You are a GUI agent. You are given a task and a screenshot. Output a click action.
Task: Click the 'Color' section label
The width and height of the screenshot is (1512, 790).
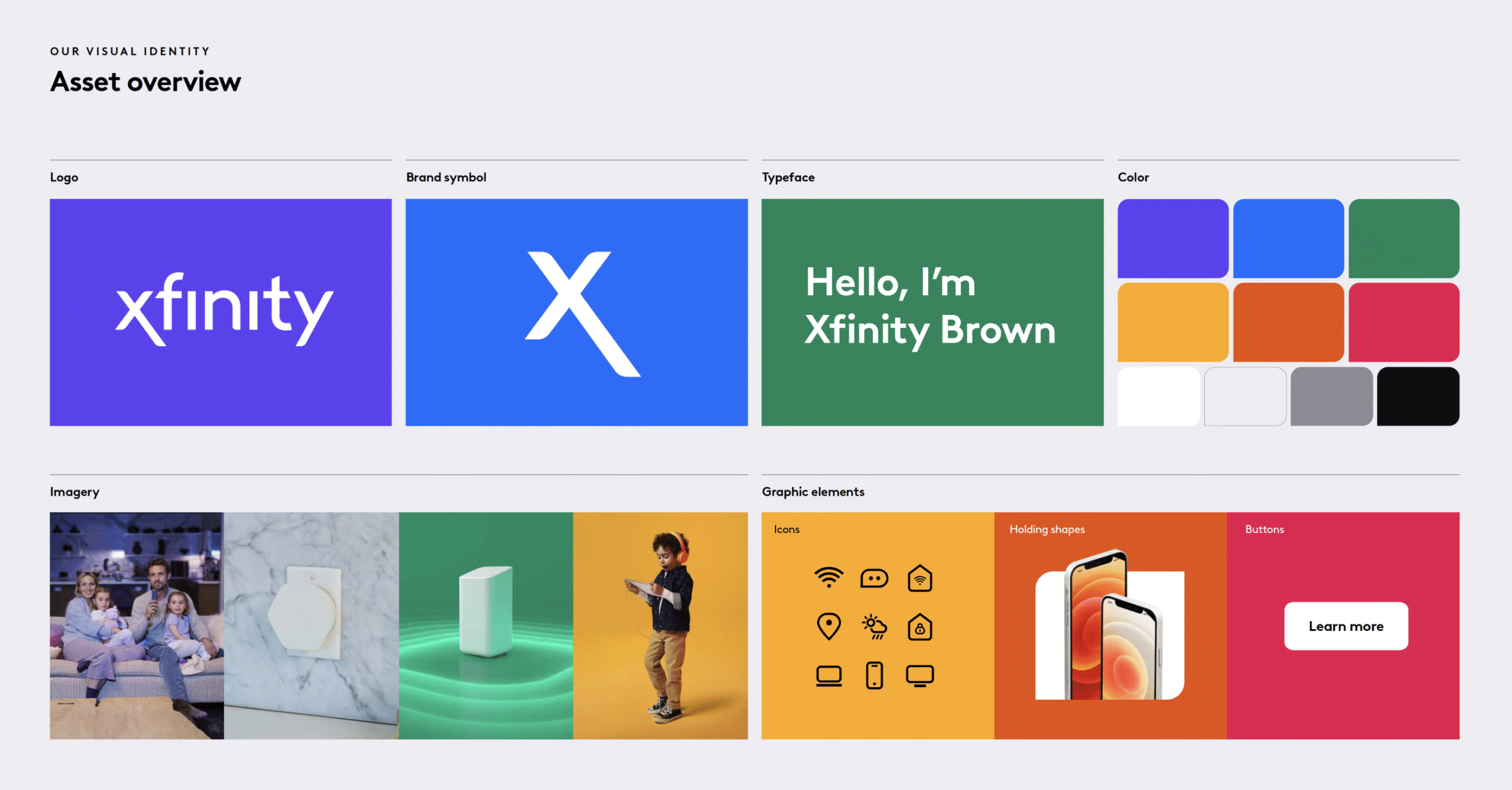[x=1133, y=177]
